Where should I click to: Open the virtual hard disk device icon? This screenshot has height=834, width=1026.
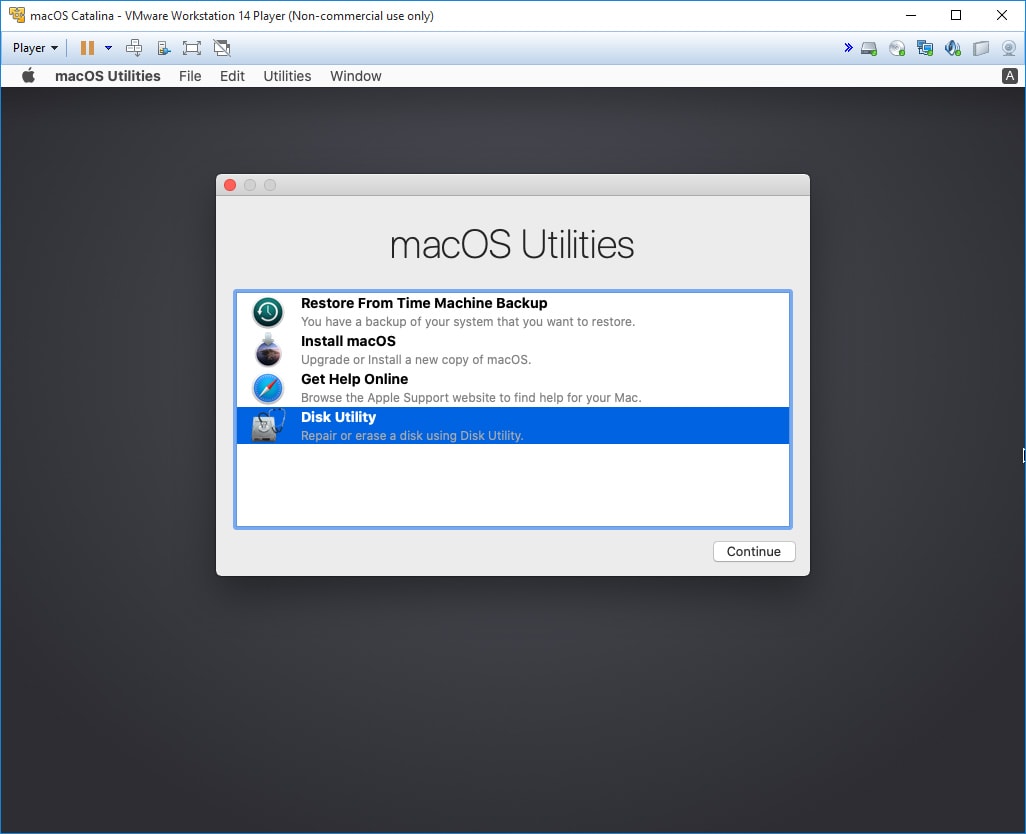coord(869,47)
